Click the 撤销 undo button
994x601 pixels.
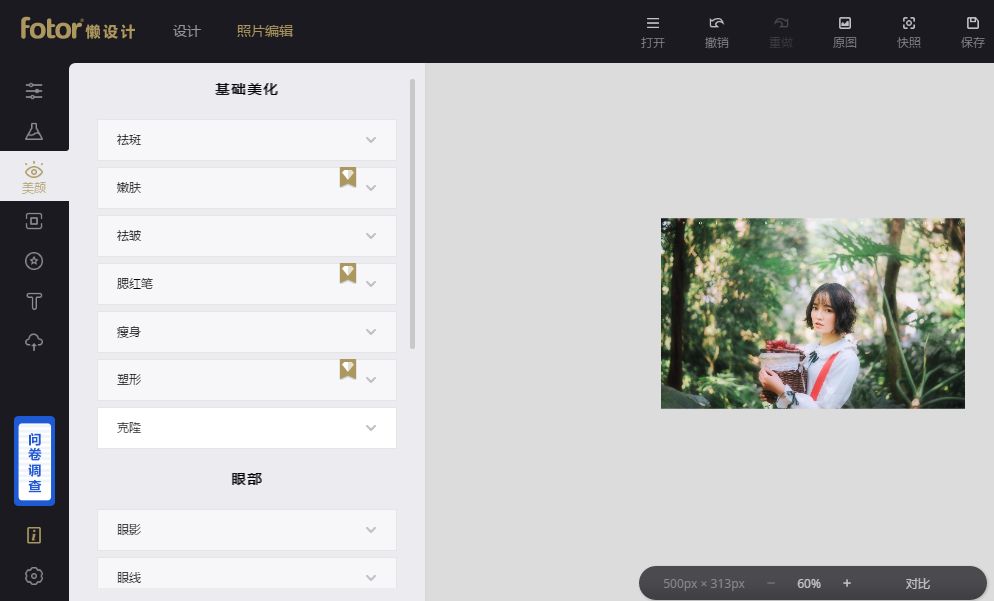[716, 31]
